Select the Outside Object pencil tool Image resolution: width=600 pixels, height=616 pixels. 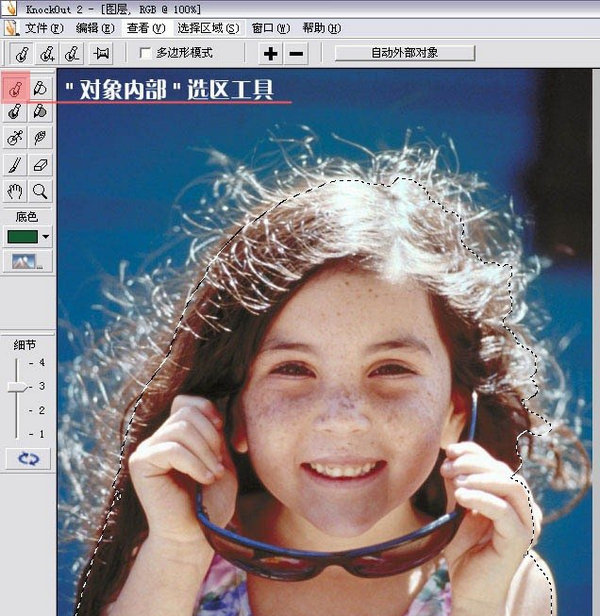pyautogui.click(x=40, y=88)
